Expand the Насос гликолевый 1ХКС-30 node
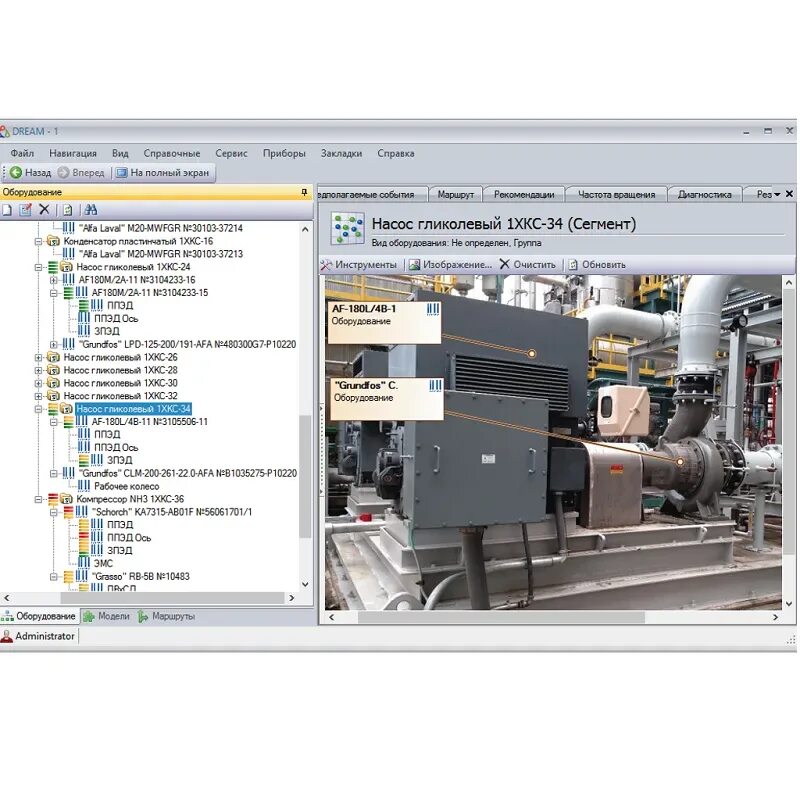 point(39,383)
